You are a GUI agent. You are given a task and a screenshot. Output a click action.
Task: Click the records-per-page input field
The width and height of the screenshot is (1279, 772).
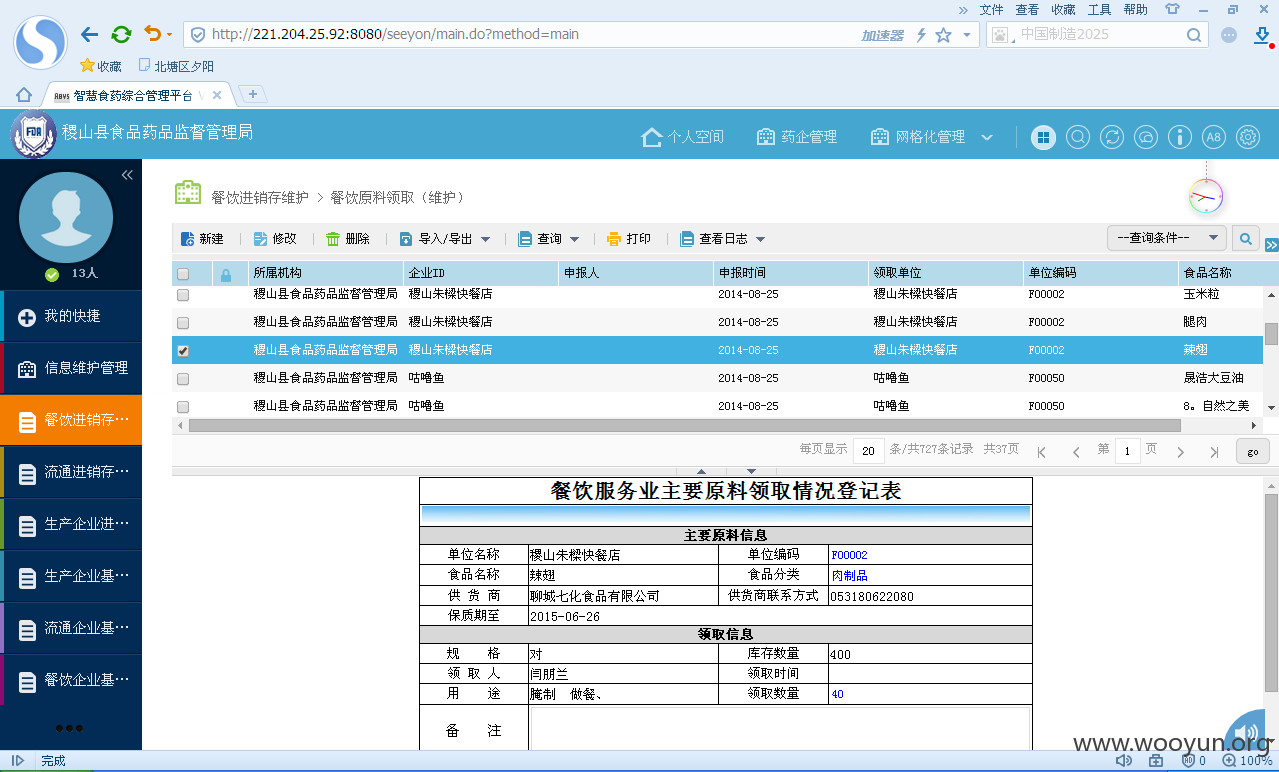(x=868, y=451)
